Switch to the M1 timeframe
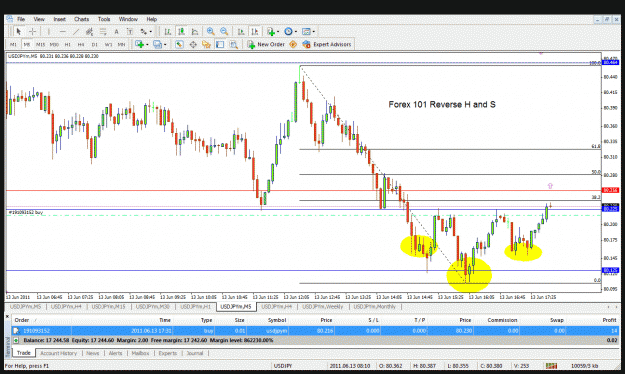 pos(13,45)
